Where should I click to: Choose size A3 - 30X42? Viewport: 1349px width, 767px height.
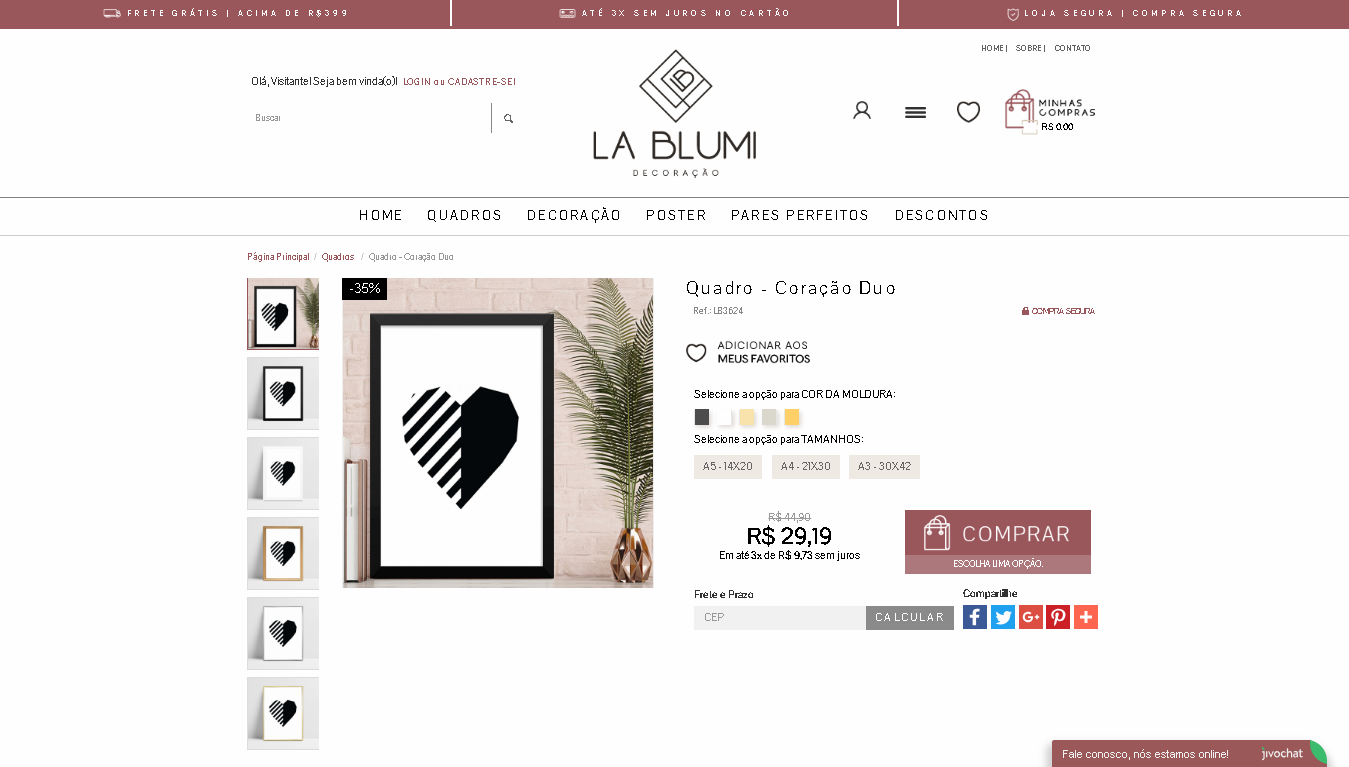pyautogui.click(x=884, y=467)
